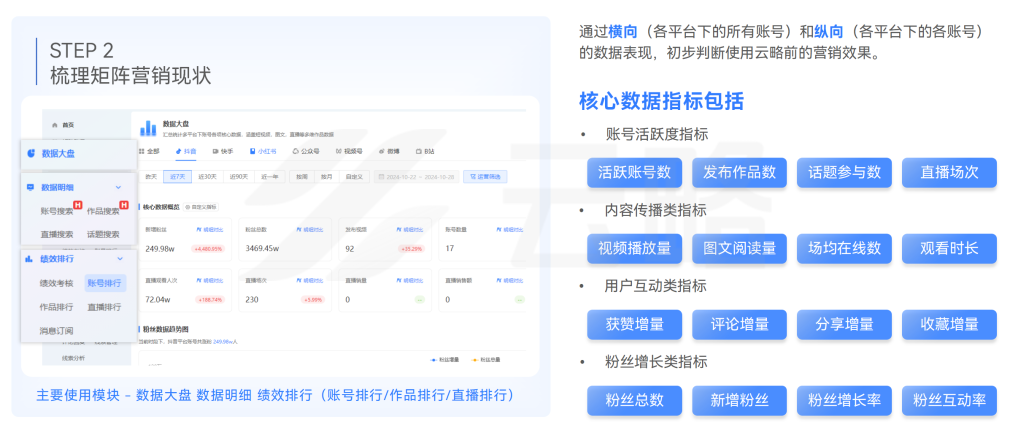1025x437 pixels.
Task: Open 账号排行 in the sidebar menu
Action: pyautogui.click(x=105, y=283)
